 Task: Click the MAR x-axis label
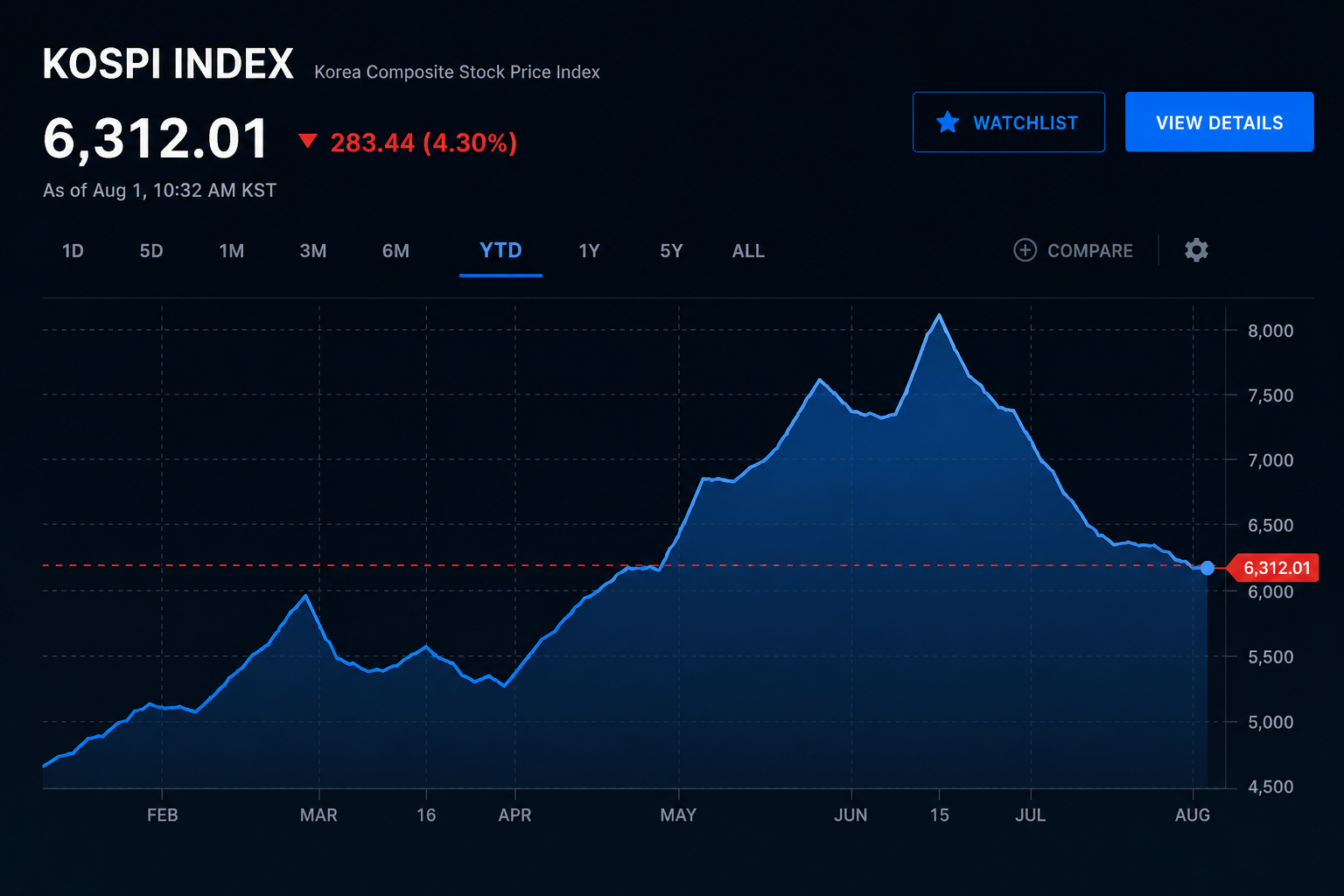(x=318, y=815)
